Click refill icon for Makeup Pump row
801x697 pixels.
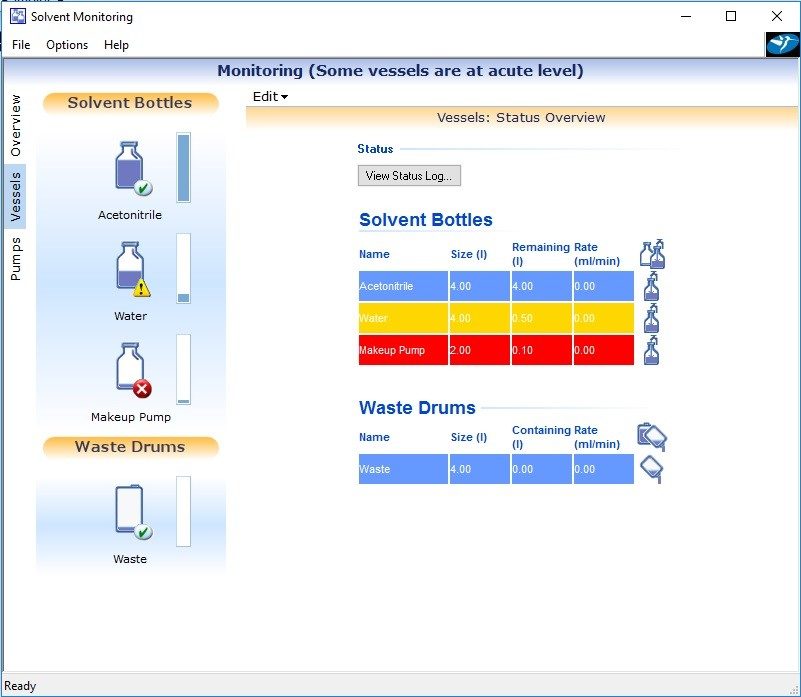pyautogui.click(x=651, y=350)
